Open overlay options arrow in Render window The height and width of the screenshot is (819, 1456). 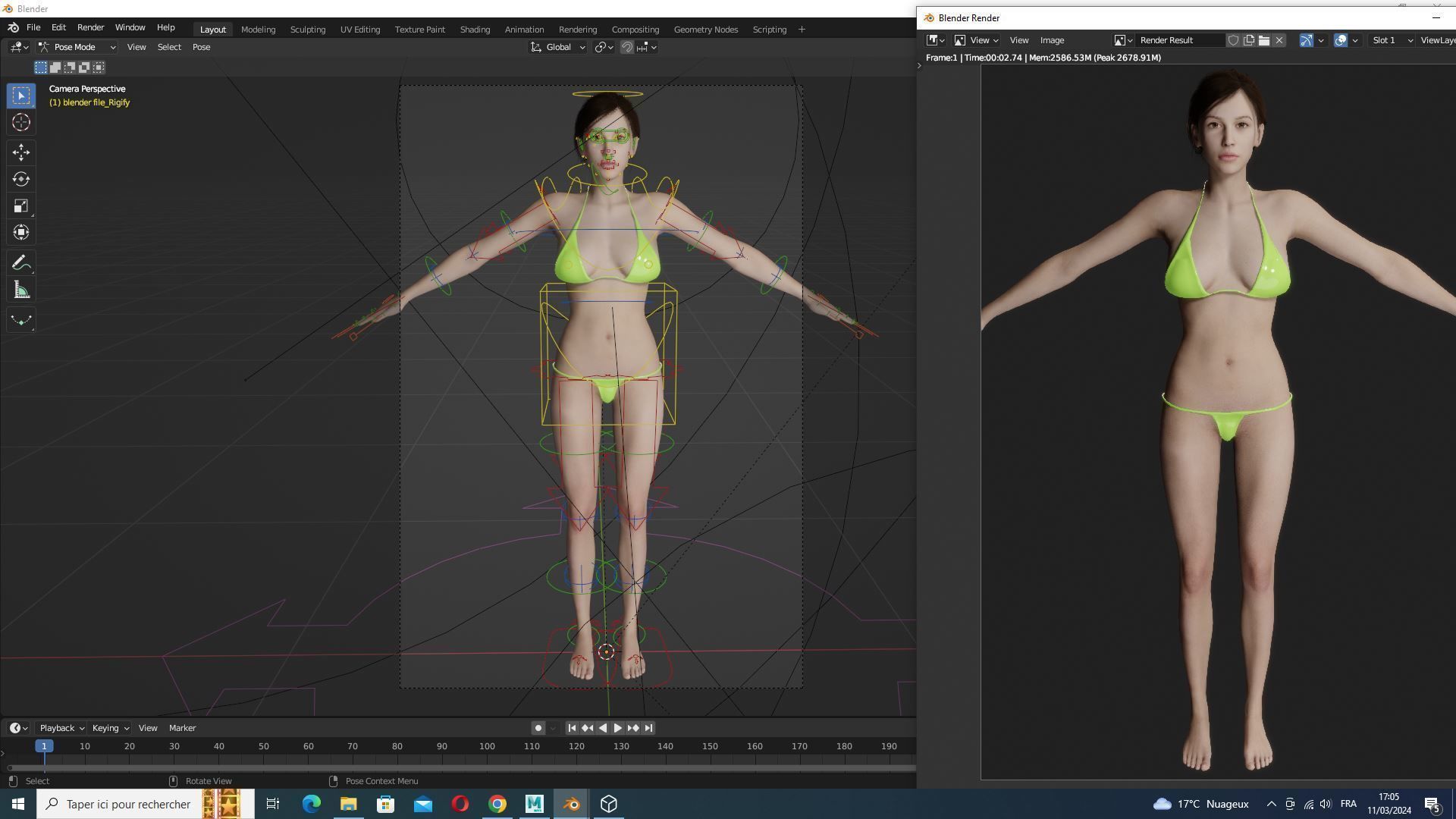click(1355, 40)
